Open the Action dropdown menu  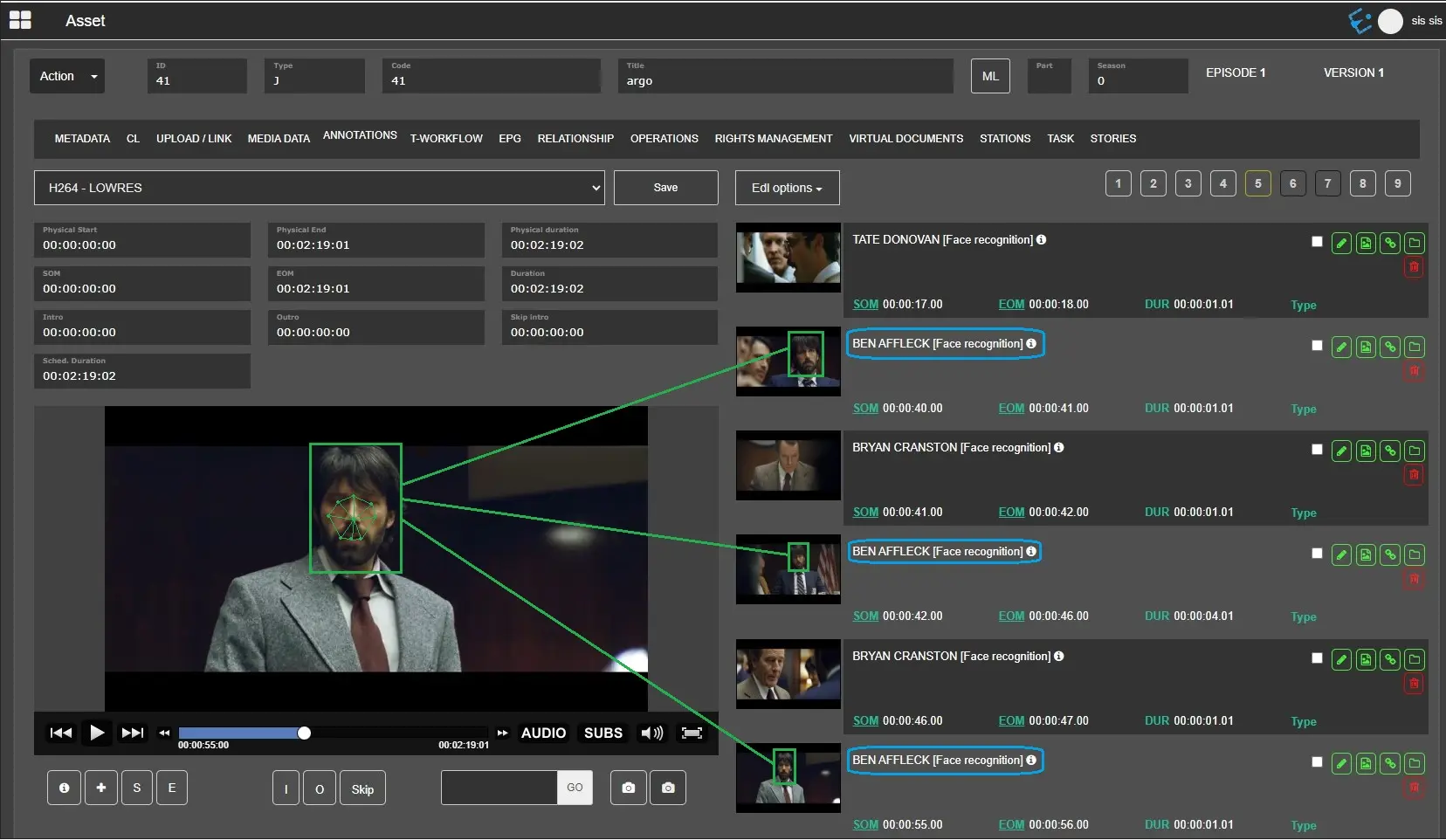click(x=67, y=76)
